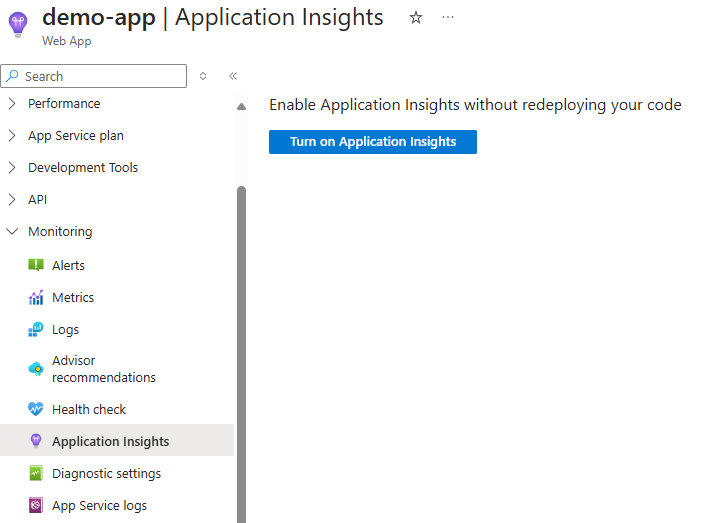726x523 pixels.
Task: Favorite demo-app with the star icon
Action: pyautogui.click(x=416, y=18)
